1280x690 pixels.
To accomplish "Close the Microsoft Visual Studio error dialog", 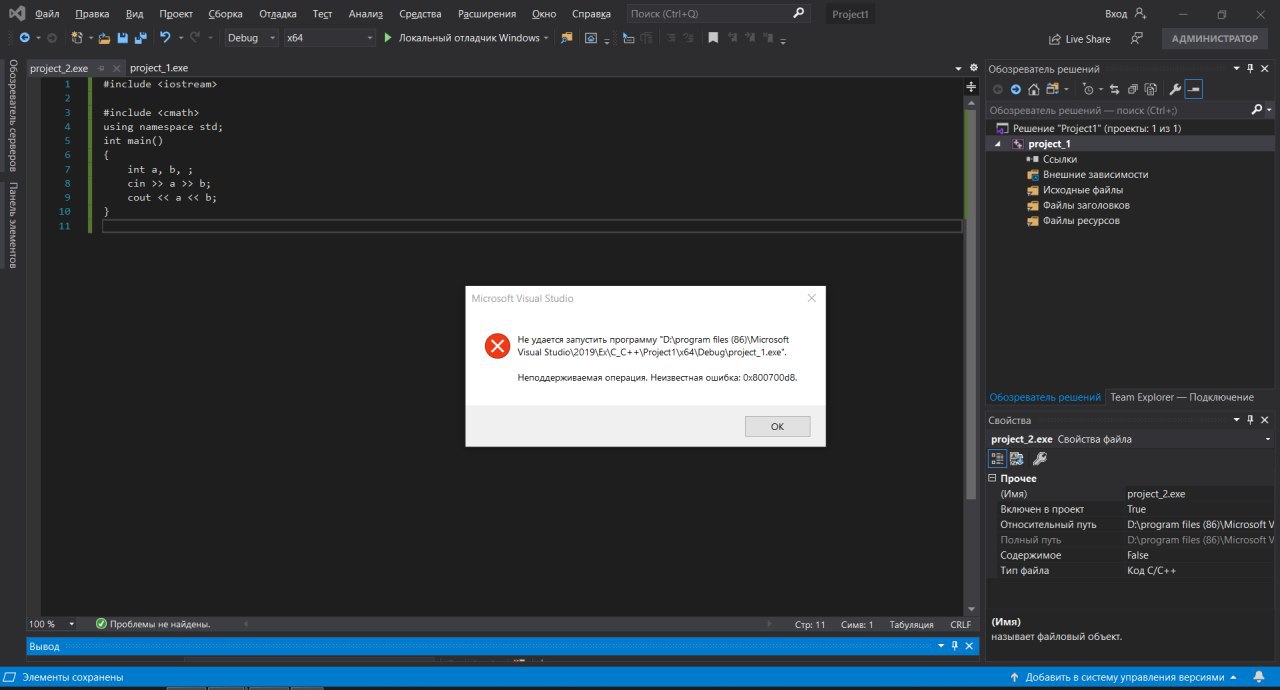I will (811, 298).
